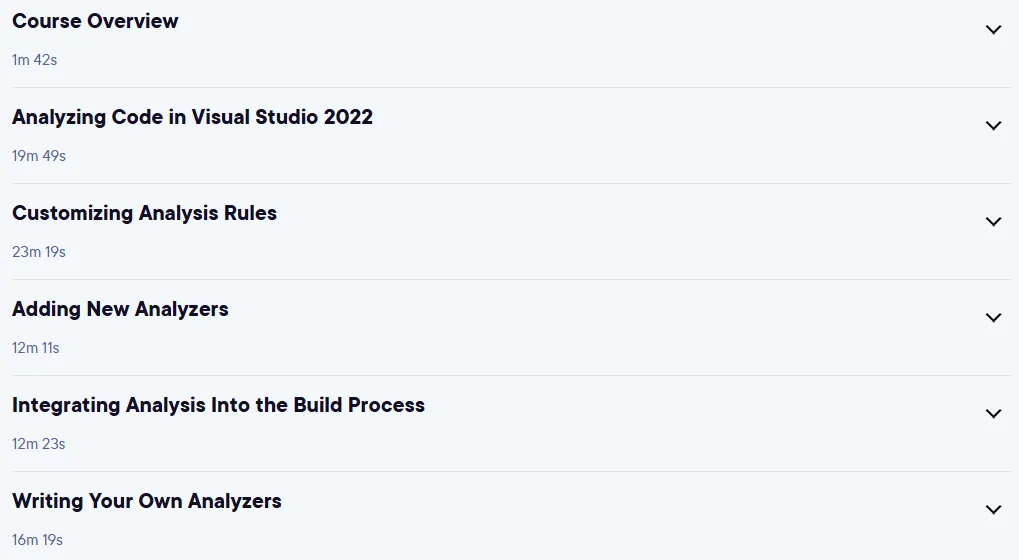Screen dimensions: 1019x560
Task: Click the divider line above Writing Your Own Analyzers
Action: point(512,472)
